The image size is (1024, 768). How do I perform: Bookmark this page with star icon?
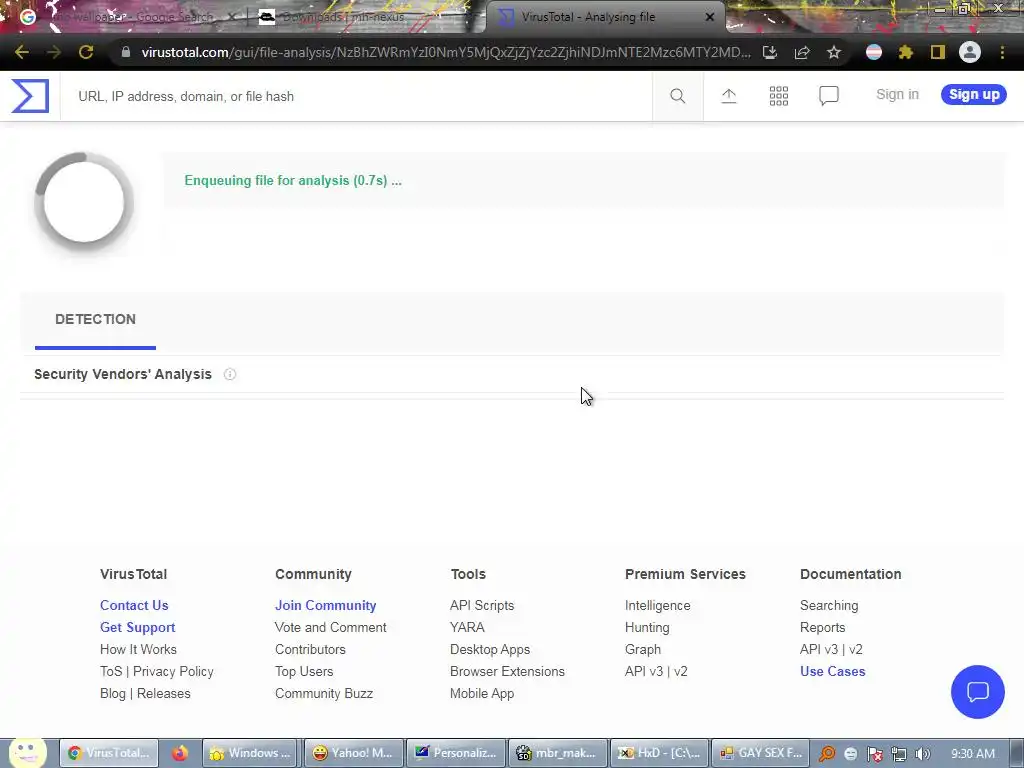[834, 52]
